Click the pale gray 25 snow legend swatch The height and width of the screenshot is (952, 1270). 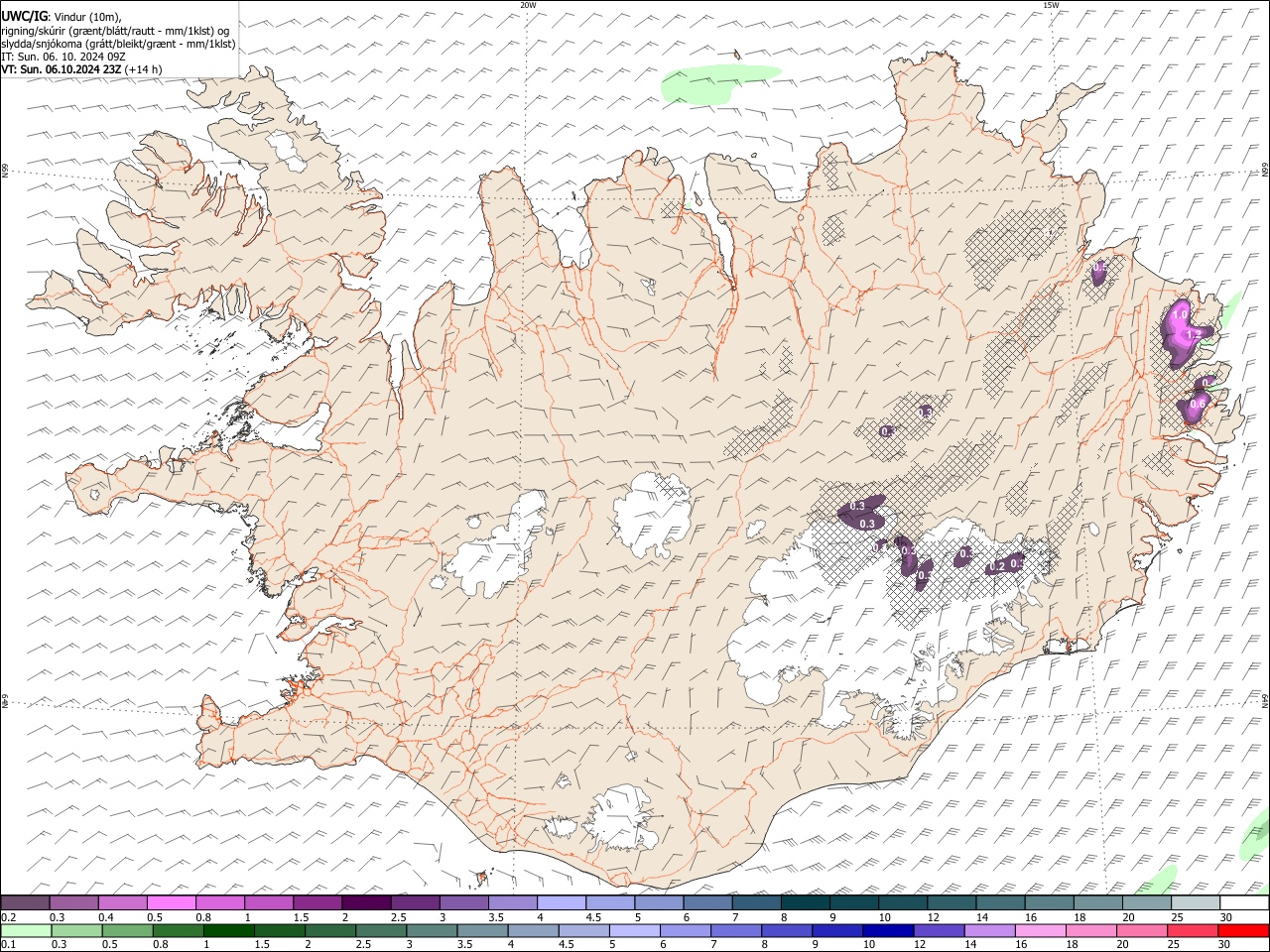[1196, 903]
